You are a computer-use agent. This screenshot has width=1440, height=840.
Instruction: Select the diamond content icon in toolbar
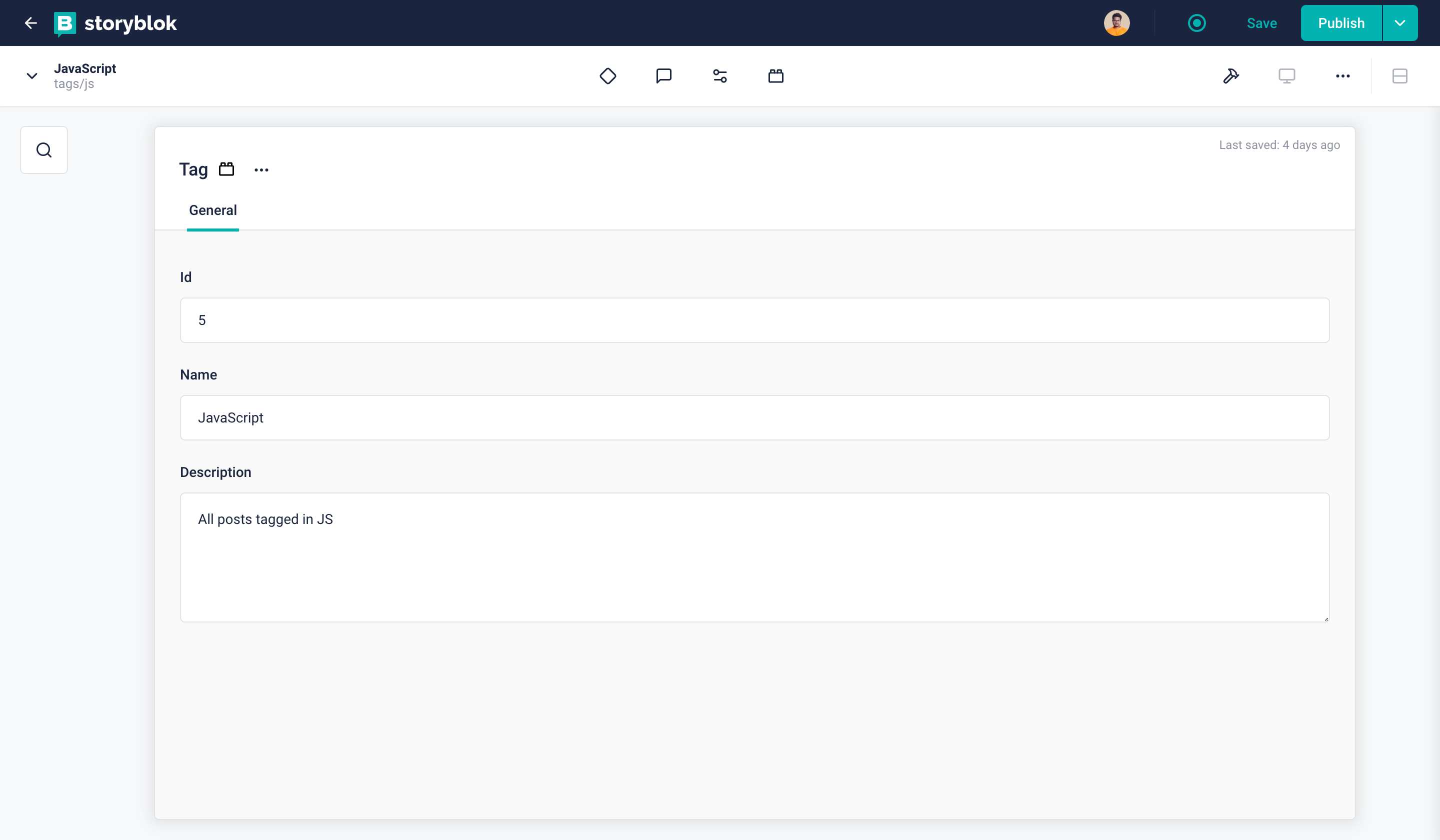click(607, 76)
